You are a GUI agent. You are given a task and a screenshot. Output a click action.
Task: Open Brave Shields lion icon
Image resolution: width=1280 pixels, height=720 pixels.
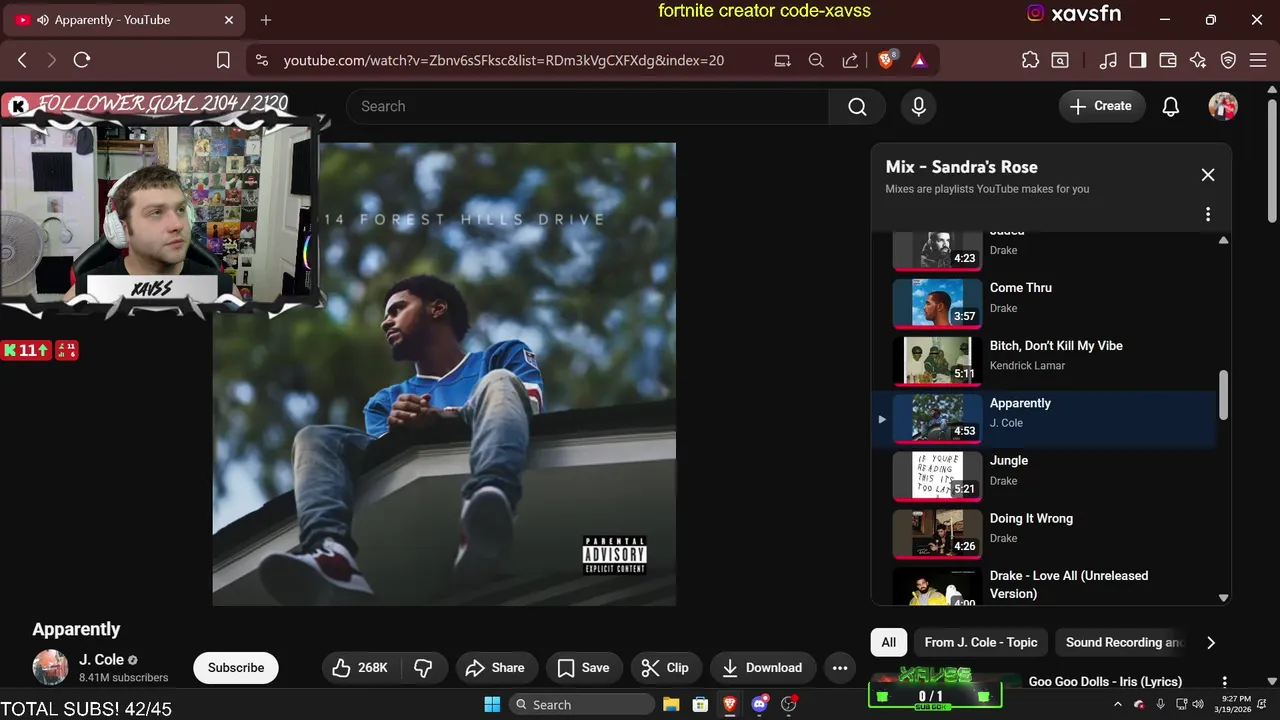886,60
